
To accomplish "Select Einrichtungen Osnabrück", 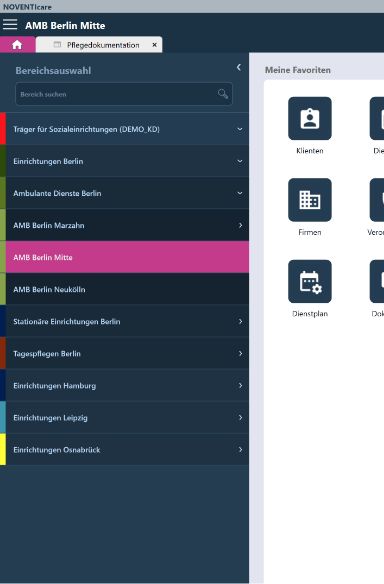I will [x=124, y=450].
